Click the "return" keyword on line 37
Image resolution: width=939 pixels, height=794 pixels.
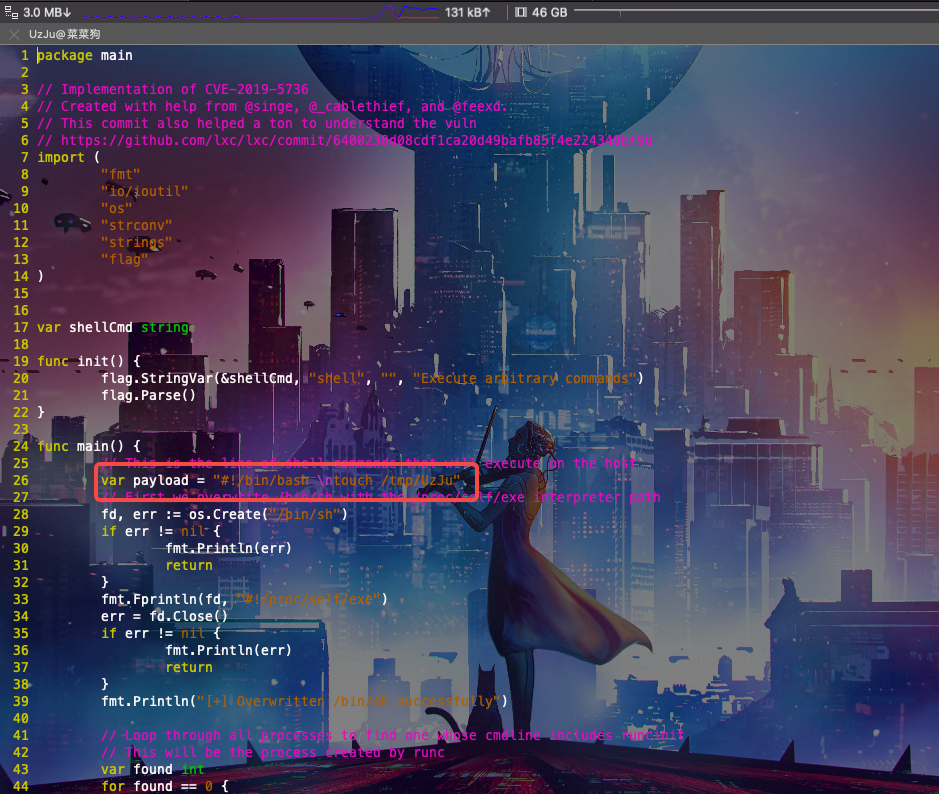click(189, 668)
